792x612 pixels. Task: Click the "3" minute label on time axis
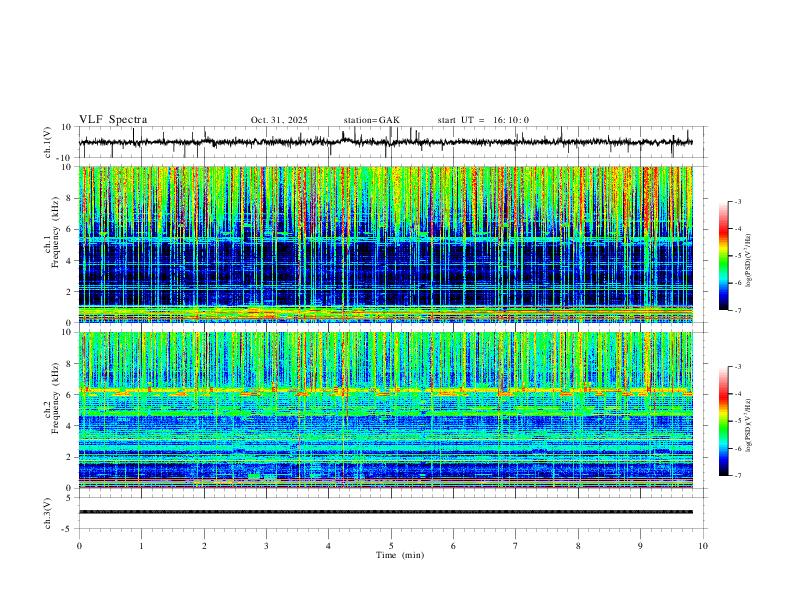(x=266, y=546)
